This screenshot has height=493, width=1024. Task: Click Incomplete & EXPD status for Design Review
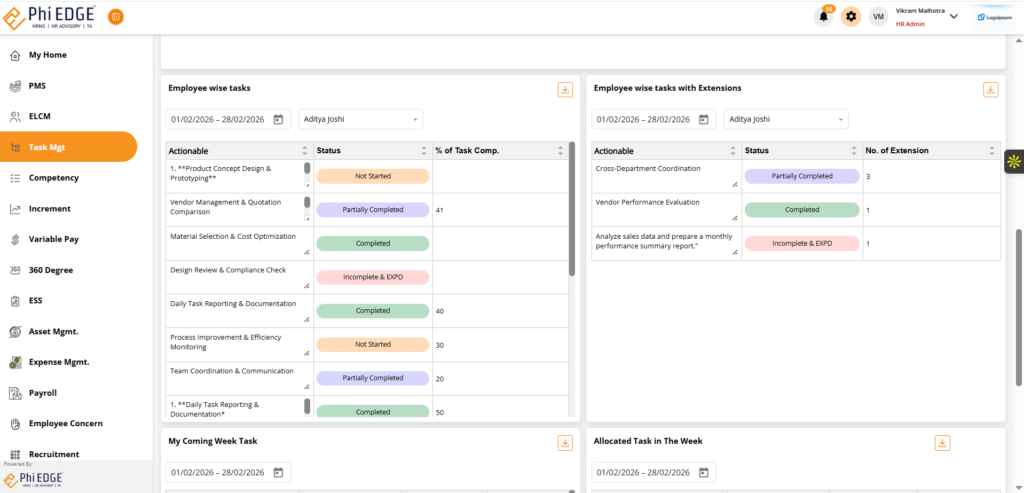click(x=372, y=277)
